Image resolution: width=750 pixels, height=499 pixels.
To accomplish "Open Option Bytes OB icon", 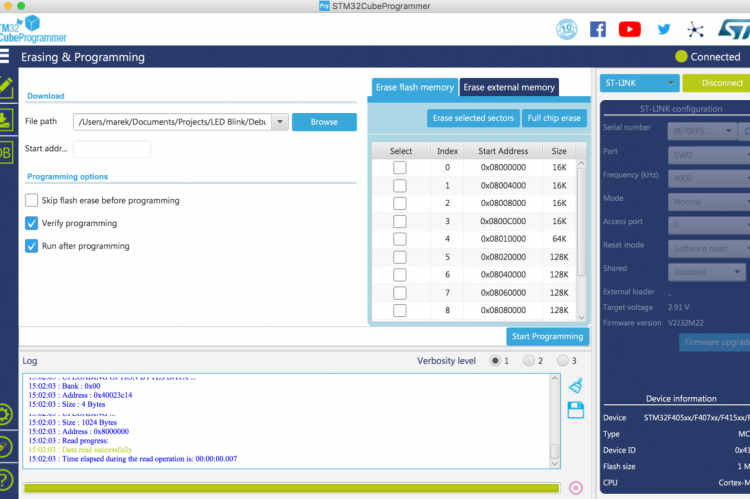I will 6,153.
